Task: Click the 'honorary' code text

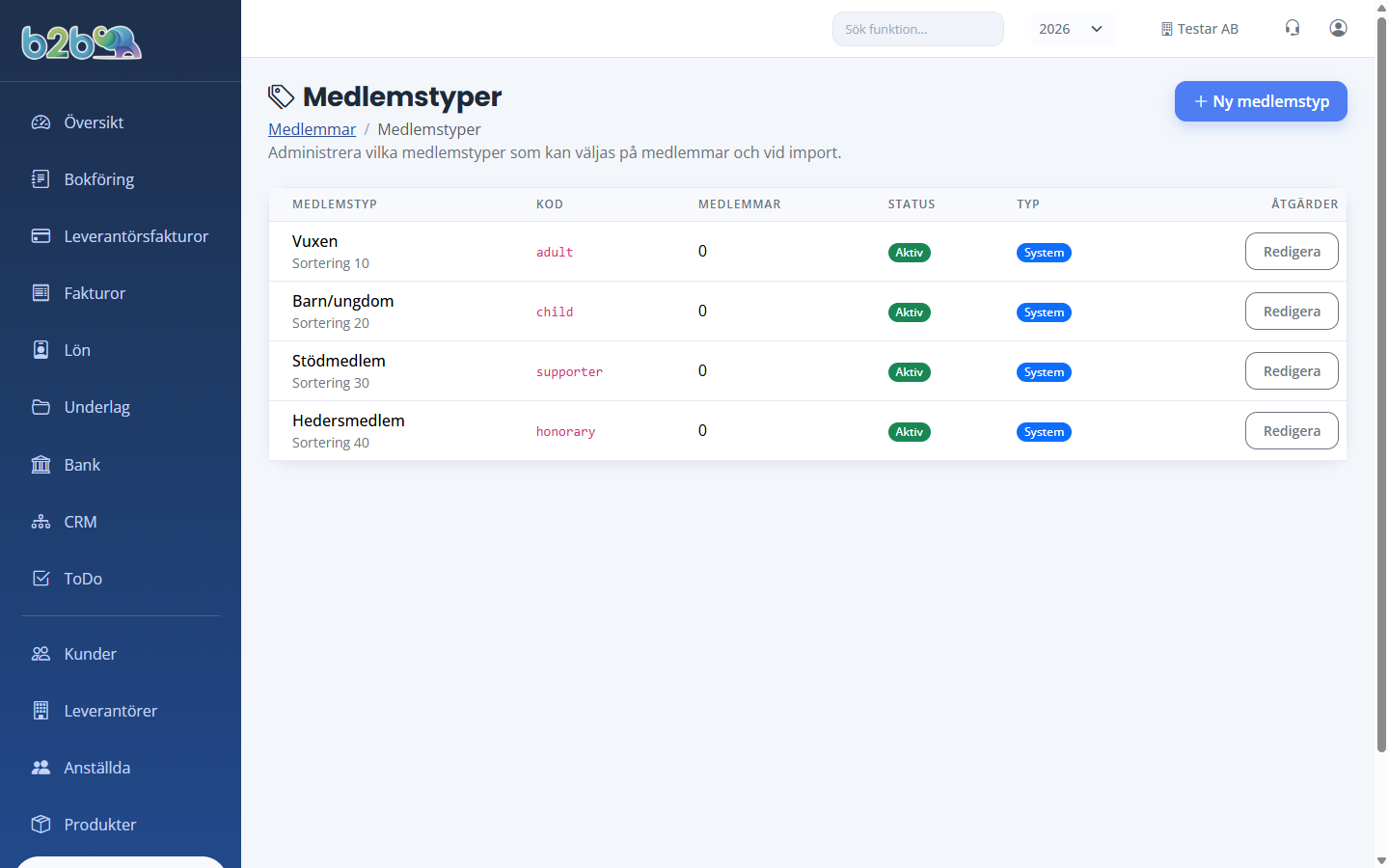Action: pos(565,432)
